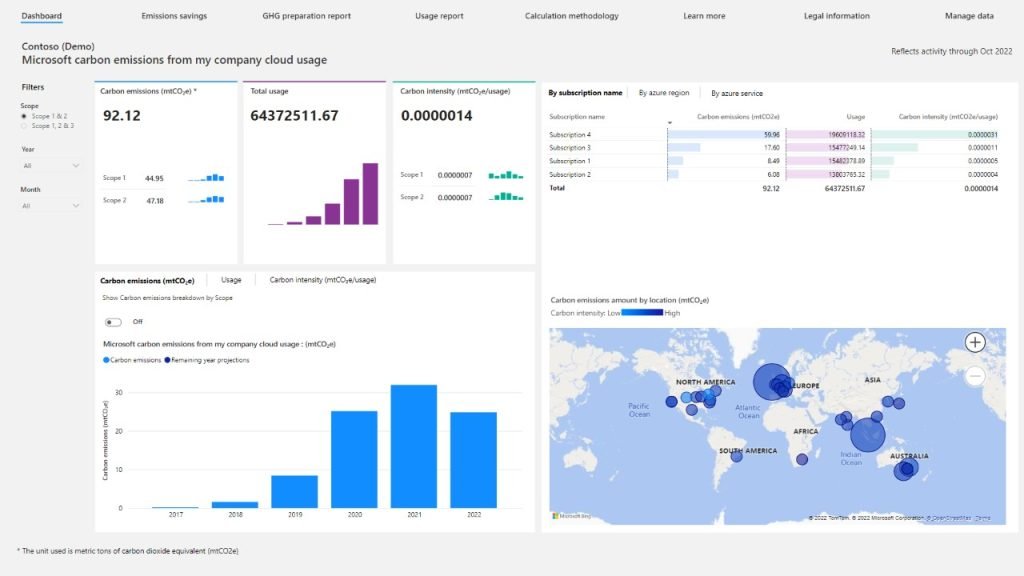
Task: Click the Remaining year projections legend dot
Action: tap(167, 360)
